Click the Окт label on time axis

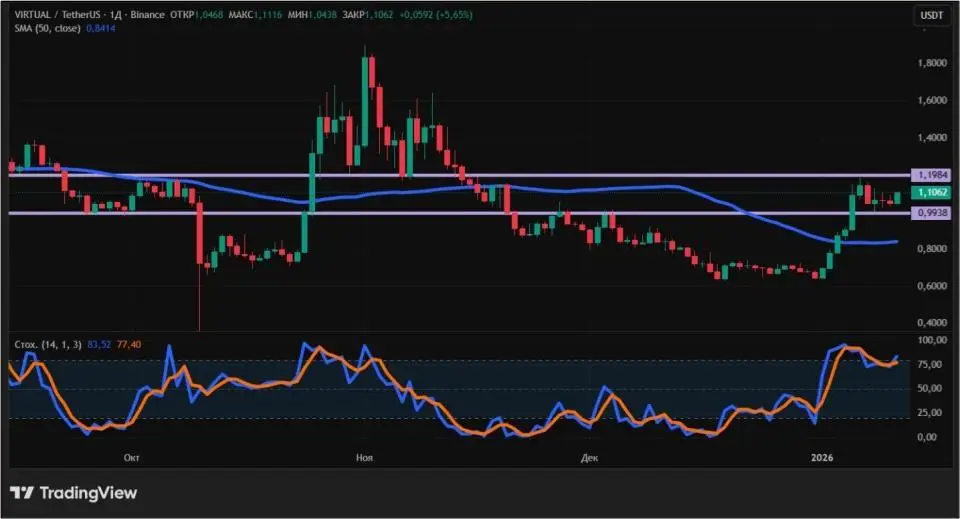(131, 457)
